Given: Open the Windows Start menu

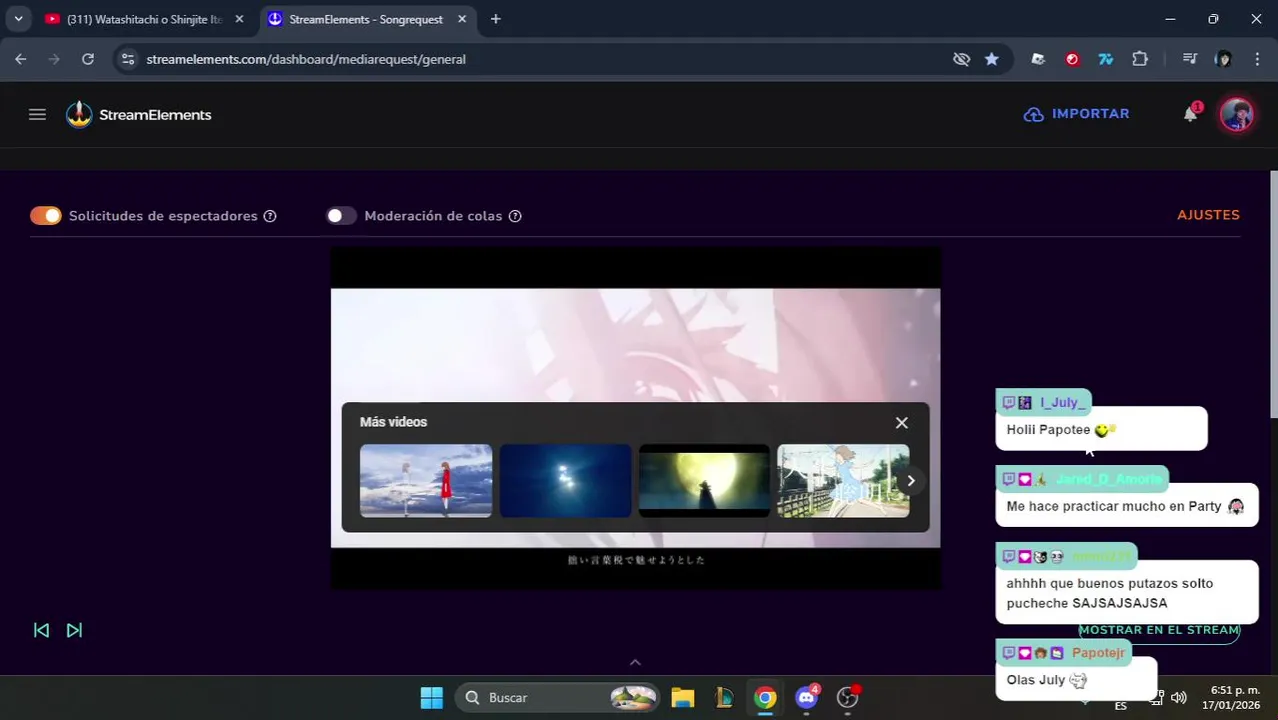Looking at the screenshot, I should tap(431, 698).
